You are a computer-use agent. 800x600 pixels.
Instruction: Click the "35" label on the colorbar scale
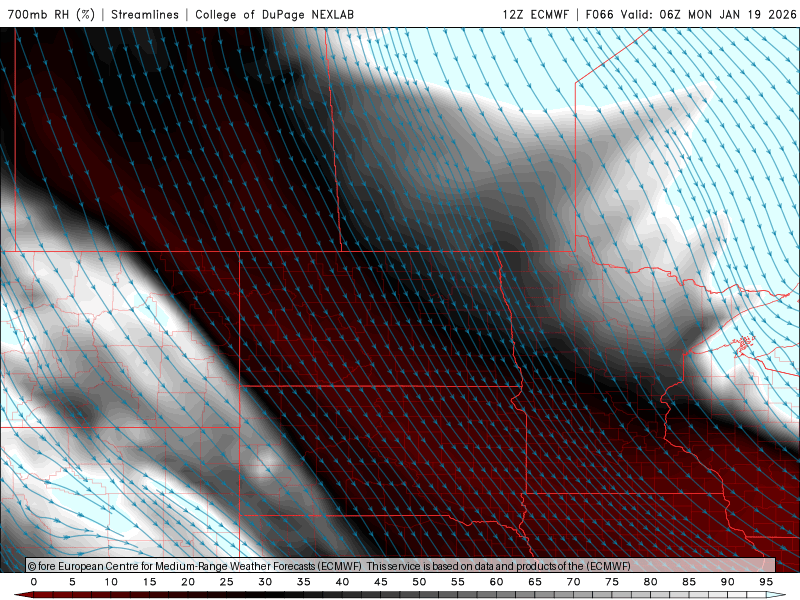coord(304,582)
